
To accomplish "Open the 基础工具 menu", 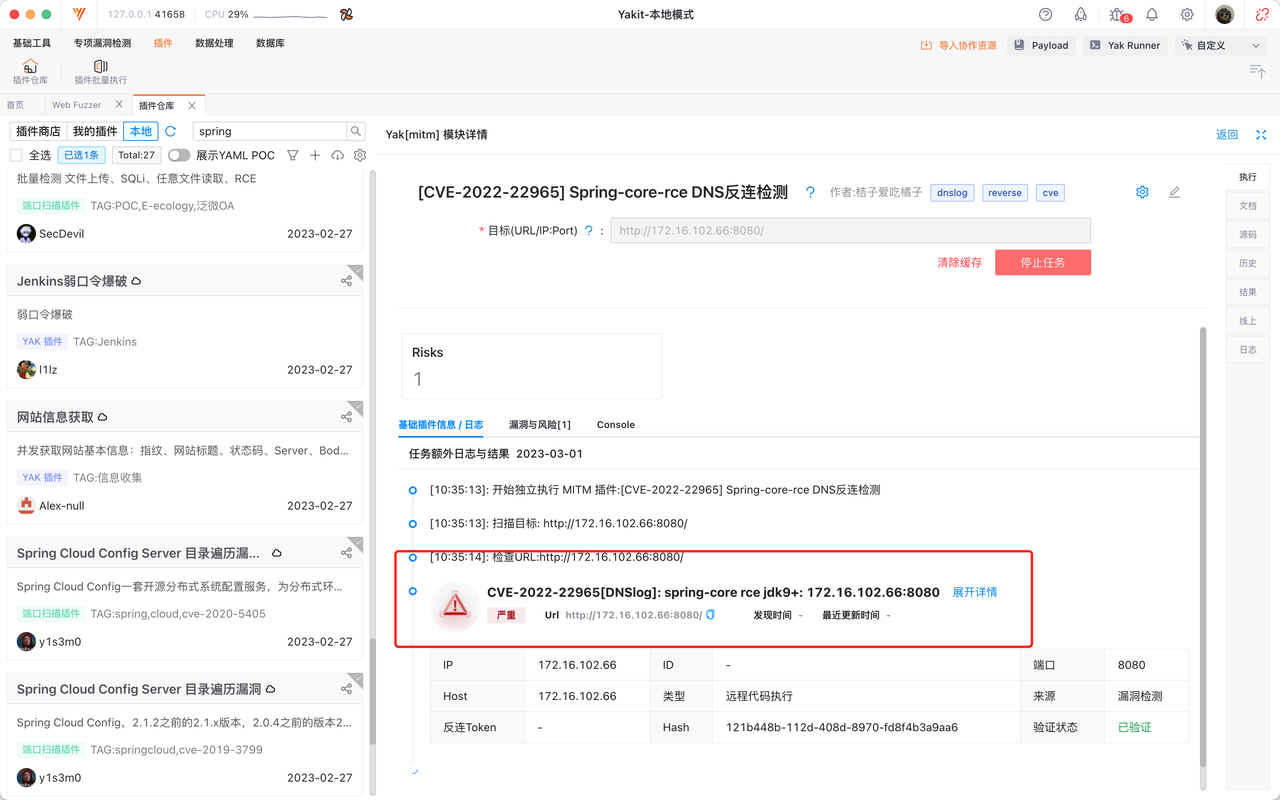I will [x=32, y=44].
